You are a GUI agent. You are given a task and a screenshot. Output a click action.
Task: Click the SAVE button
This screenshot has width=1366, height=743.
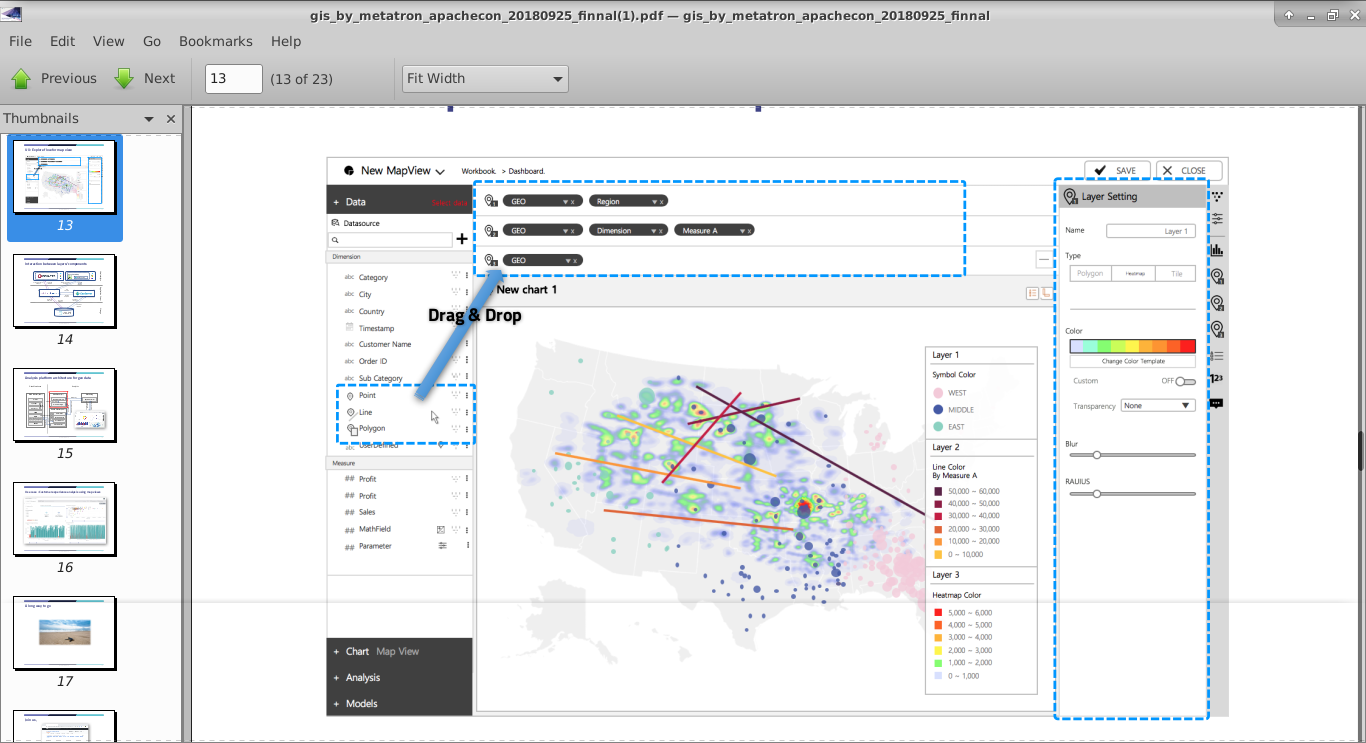tap(1117, 170)
